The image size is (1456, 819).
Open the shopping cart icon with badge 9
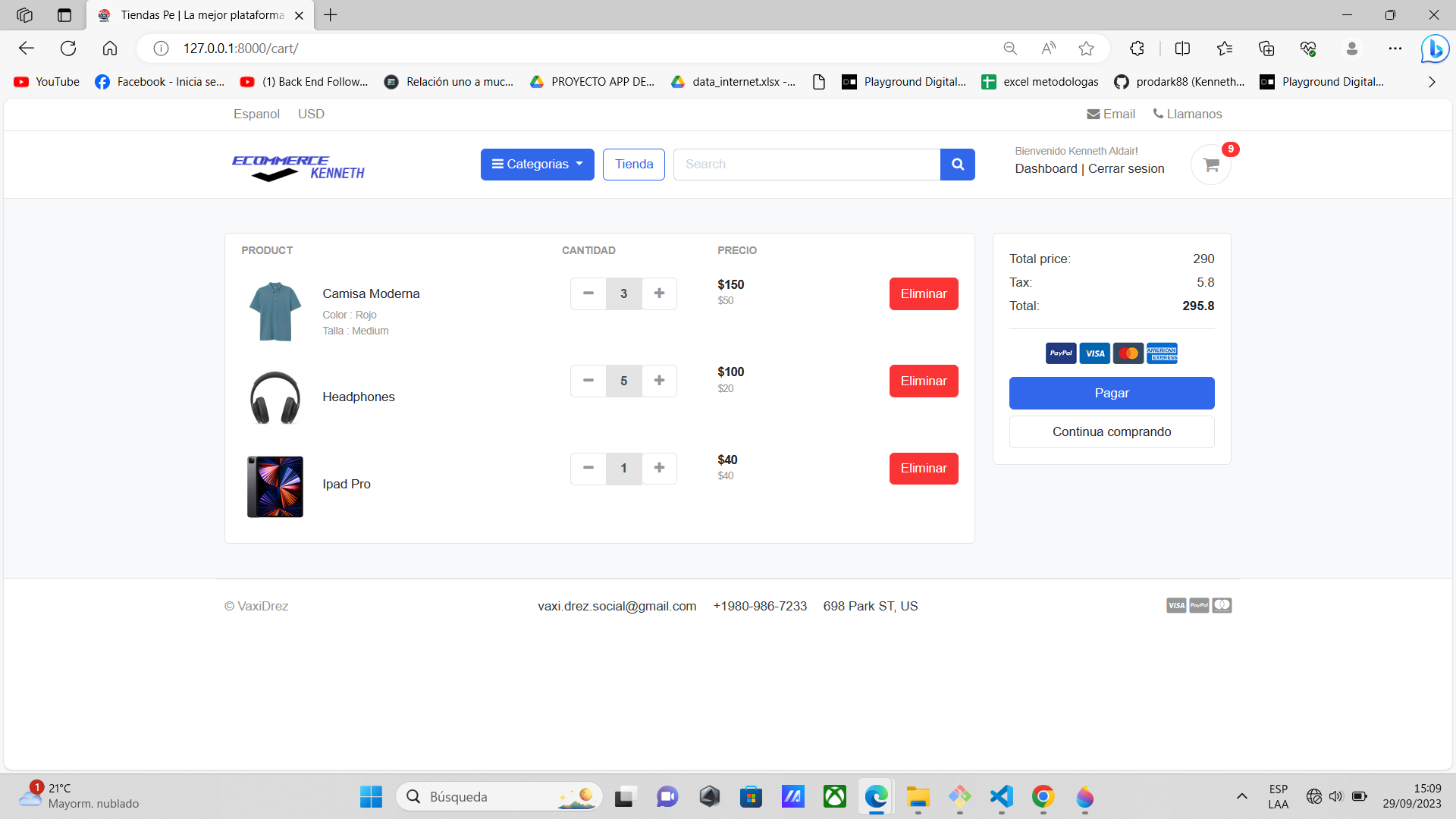1210,165
